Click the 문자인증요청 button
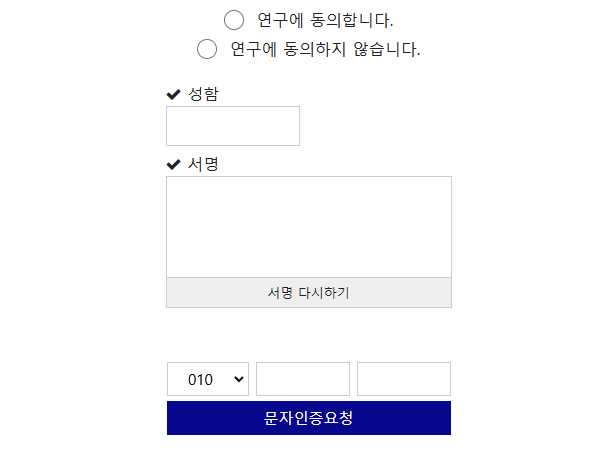 pos(308,418)
